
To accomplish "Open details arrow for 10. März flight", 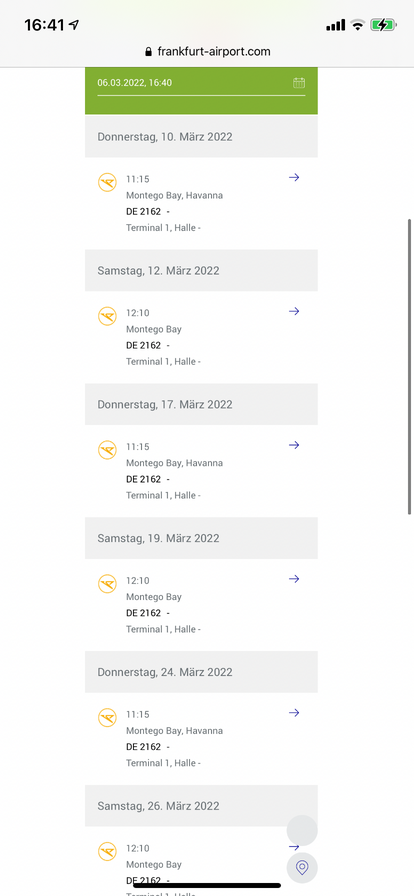I will click(x=294, y=178).
